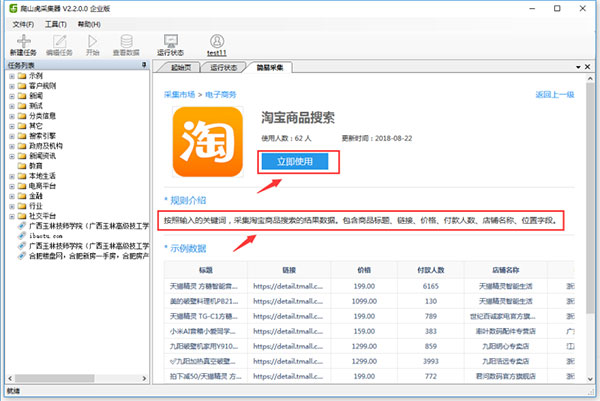Follow the 返回上一级 link
Image resolution: width=600 pixels, height=401 pixels.
(x=555, y=95)
